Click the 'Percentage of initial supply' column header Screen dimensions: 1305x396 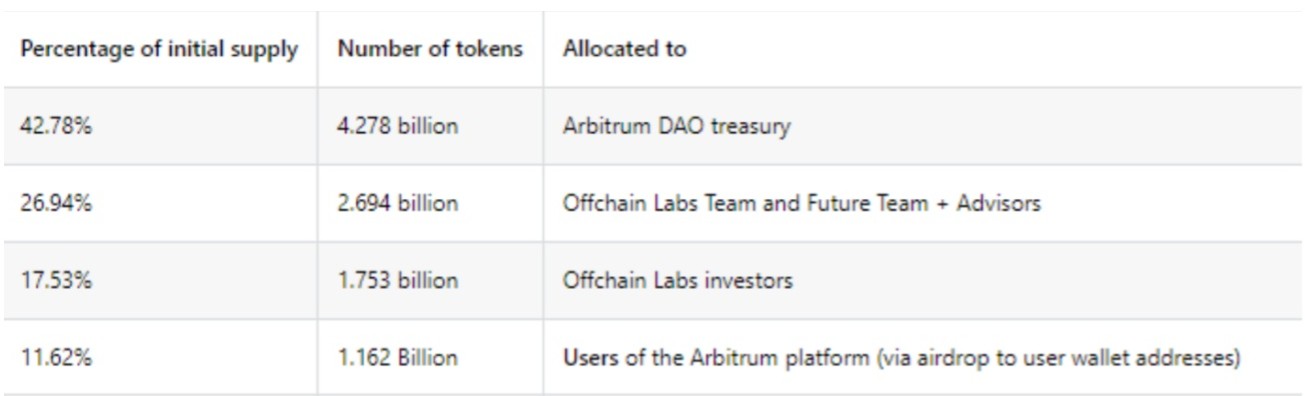[159, 49]
